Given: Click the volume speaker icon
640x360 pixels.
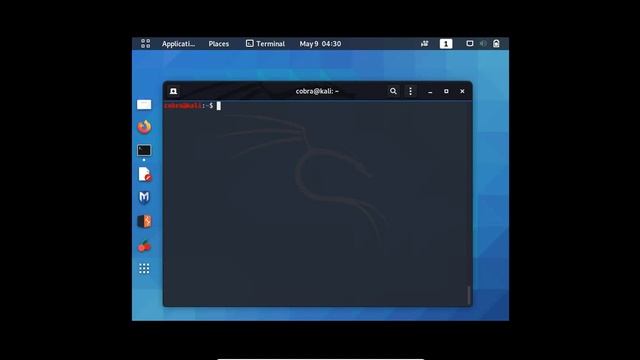Looking at the screenshot, I should (x=483, y=44).
